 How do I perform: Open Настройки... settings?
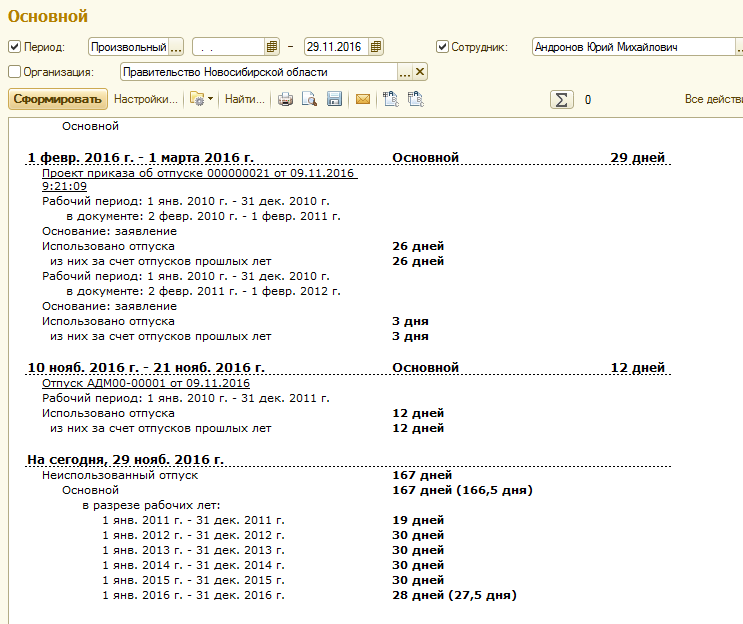(145, 99)
